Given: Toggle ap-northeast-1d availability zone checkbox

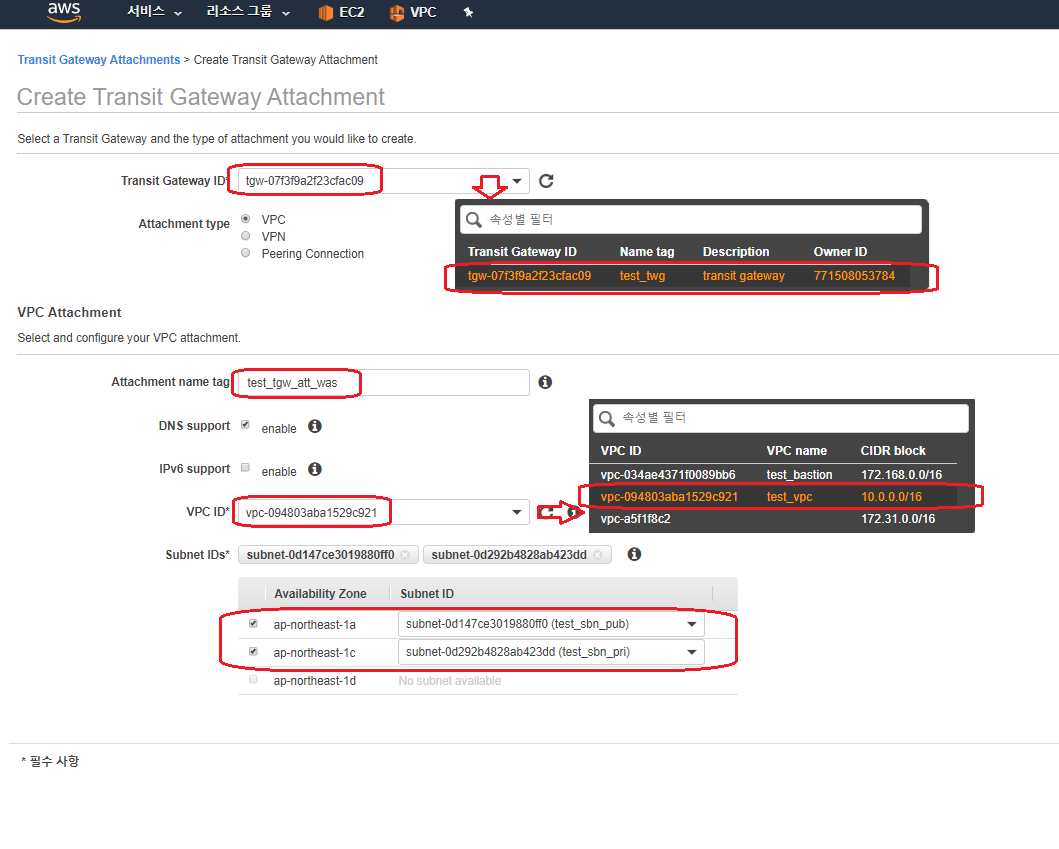Looking at the screenshot, I should point(253,679).
